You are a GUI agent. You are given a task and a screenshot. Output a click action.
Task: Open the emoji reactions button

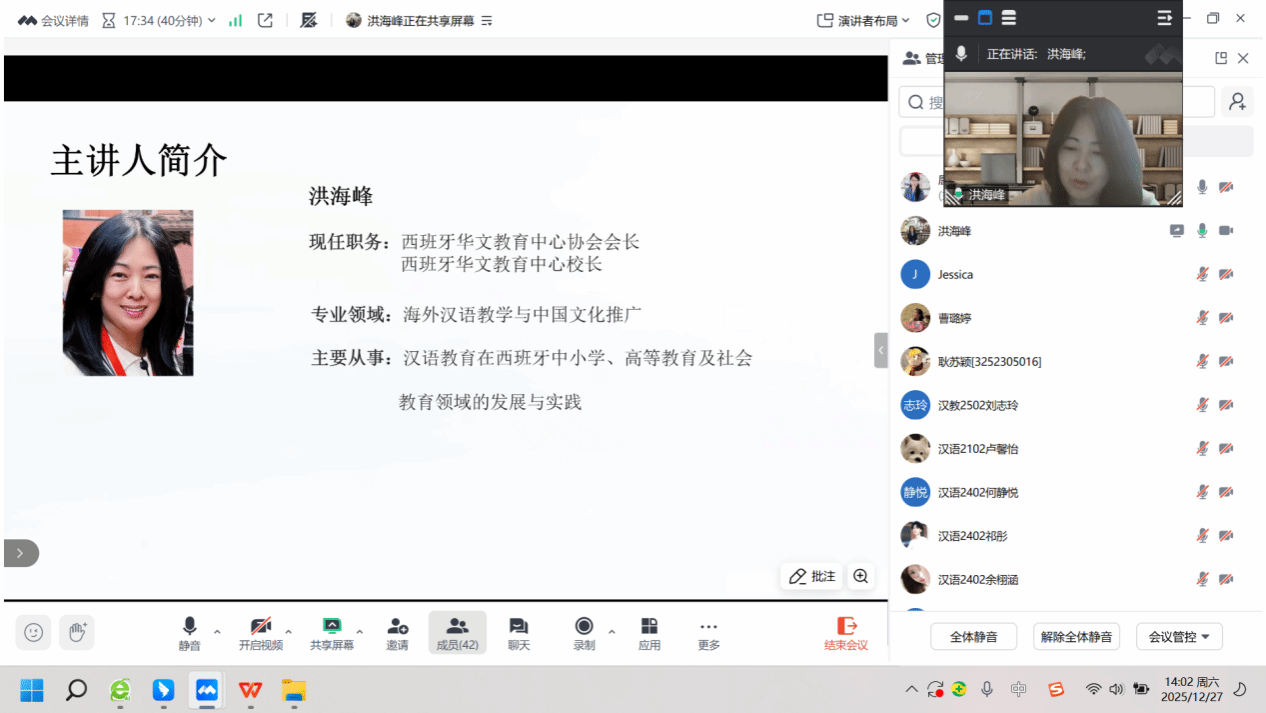[33, 632]
